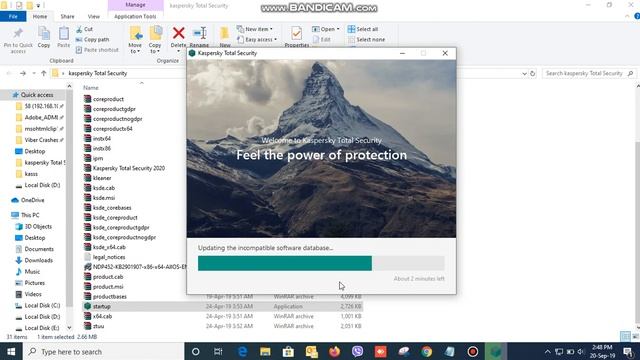
Task: Go up one folder level
Action: tap(44, 73)
